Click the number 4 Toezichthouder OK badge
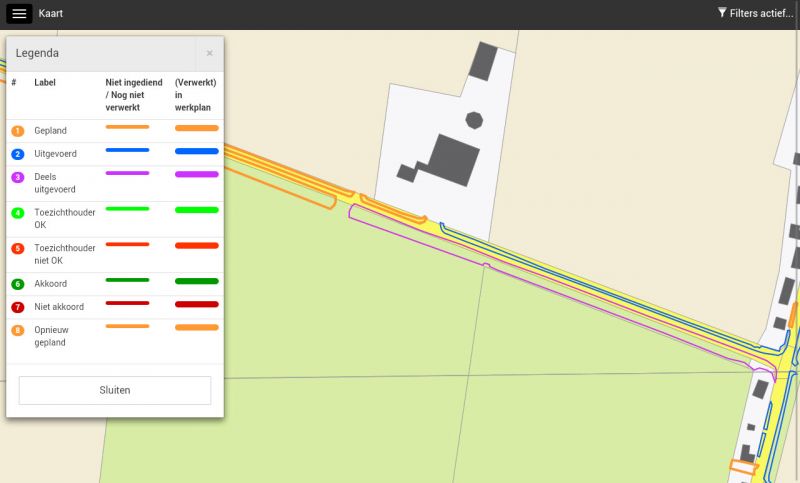 click(18, 213)
